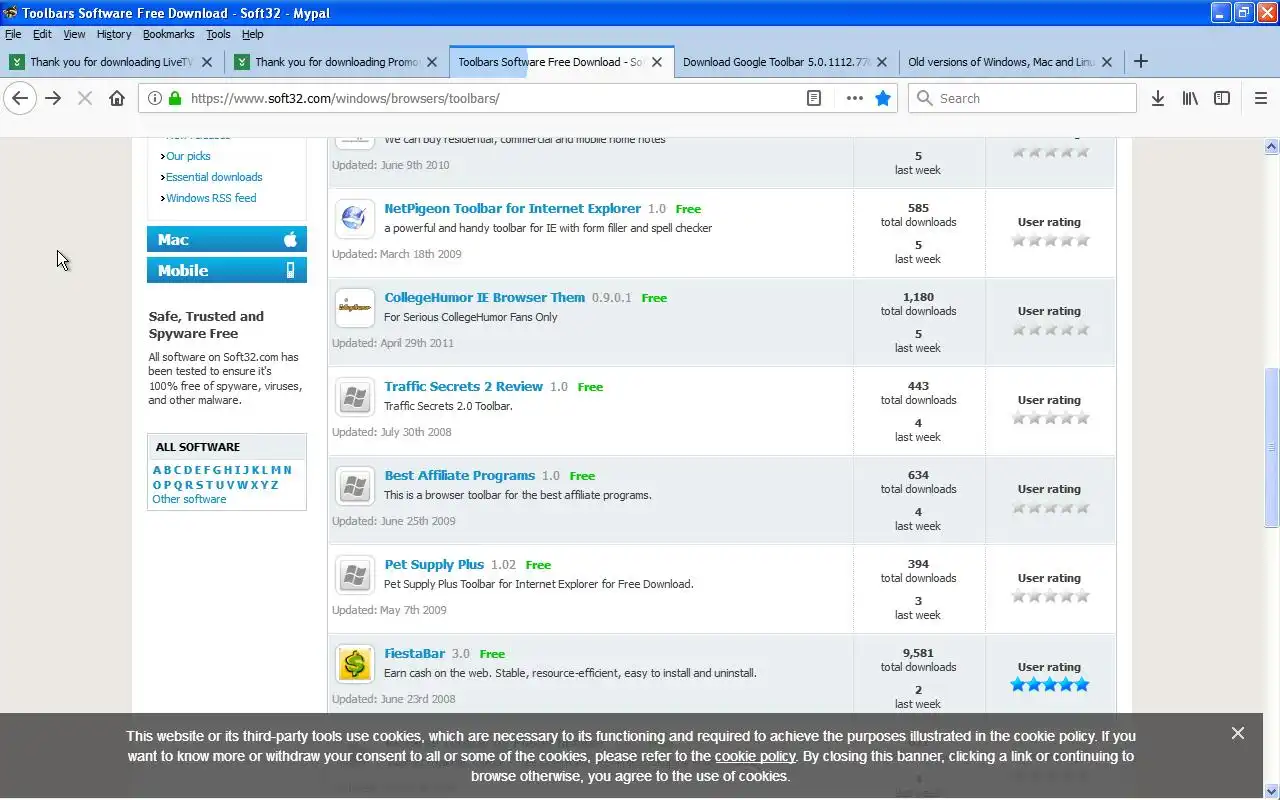Switch to Thank you for downloading Promo tab

pyautogui.click(x=337, y=61)
